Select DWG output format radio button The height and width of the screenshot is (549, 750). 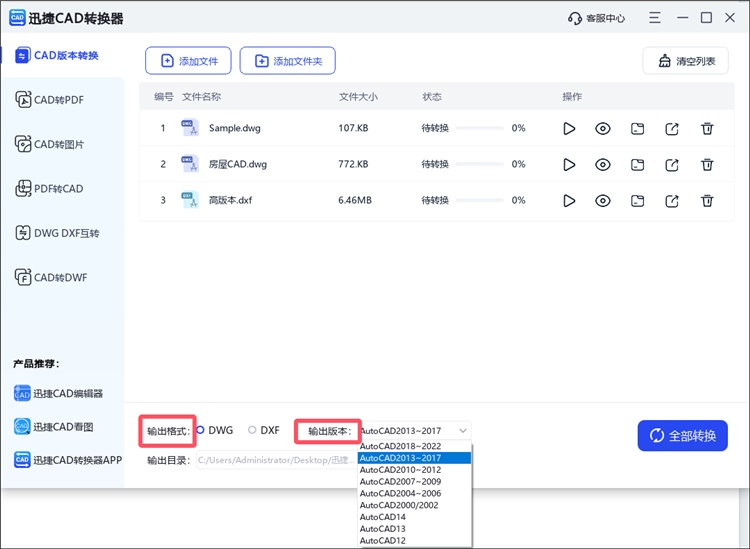200,430
